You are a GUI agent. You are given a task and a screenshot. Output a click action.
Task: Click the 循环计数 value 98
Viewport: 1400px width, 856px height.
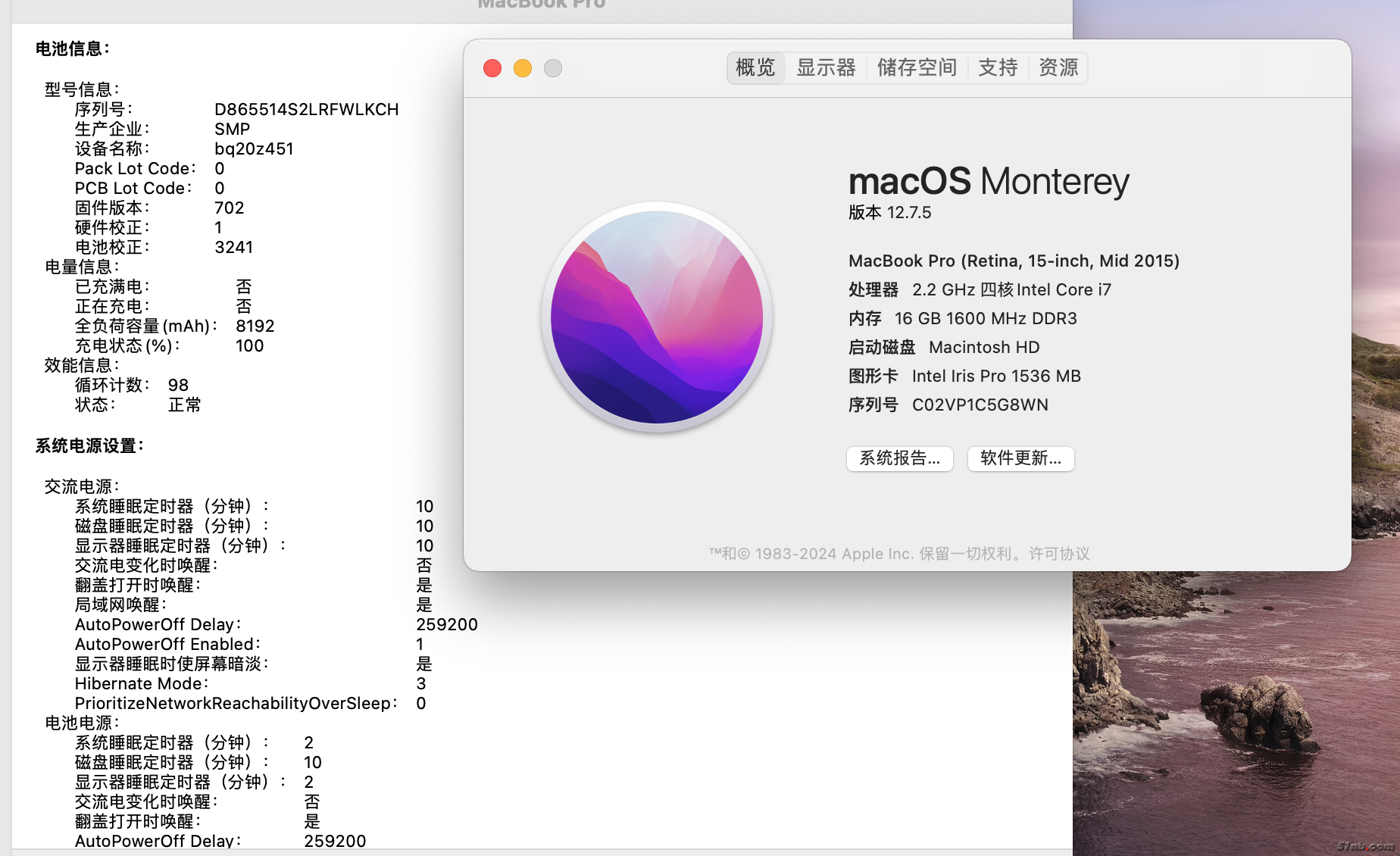(x=178, y=386)
